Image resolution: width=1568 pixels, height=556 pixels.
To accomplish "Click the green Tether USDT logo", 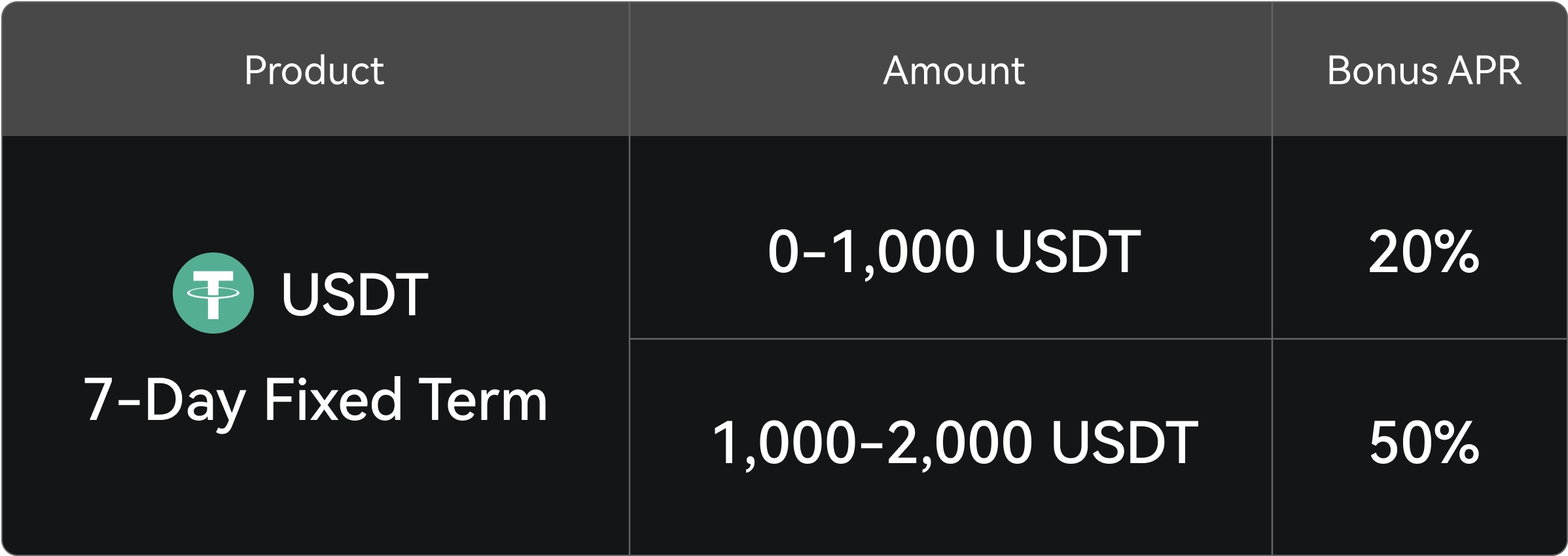I will [213, 293].
